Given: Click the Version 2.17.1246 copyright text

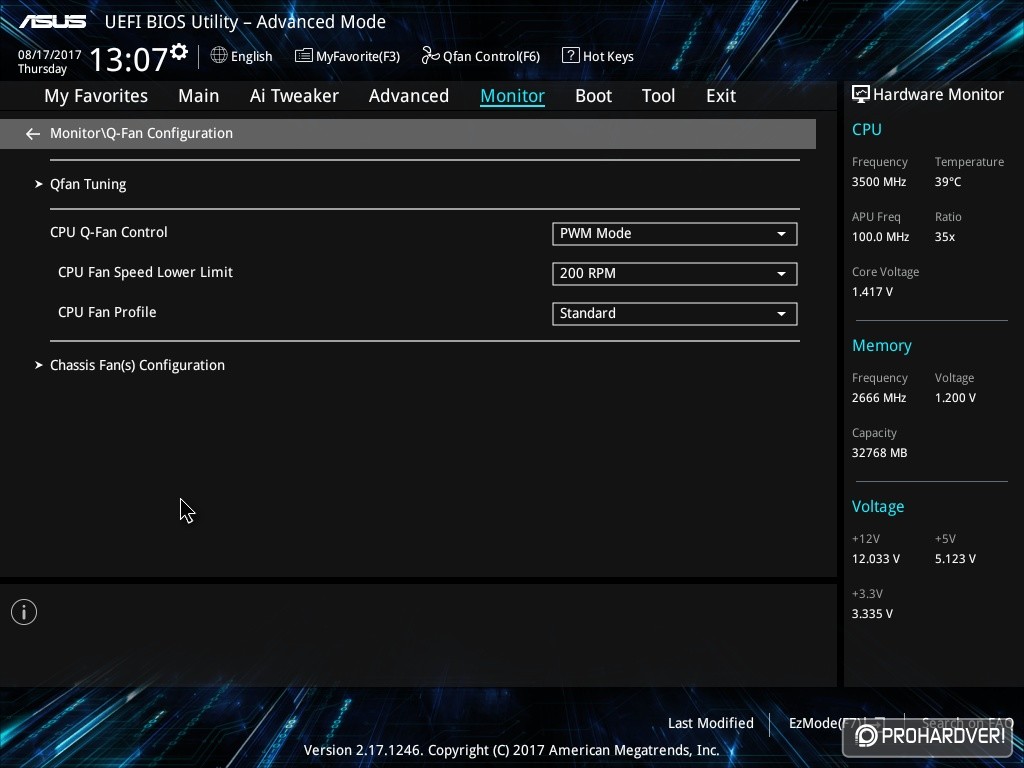Looking at the screenshot, I should [x=511, y=750].
